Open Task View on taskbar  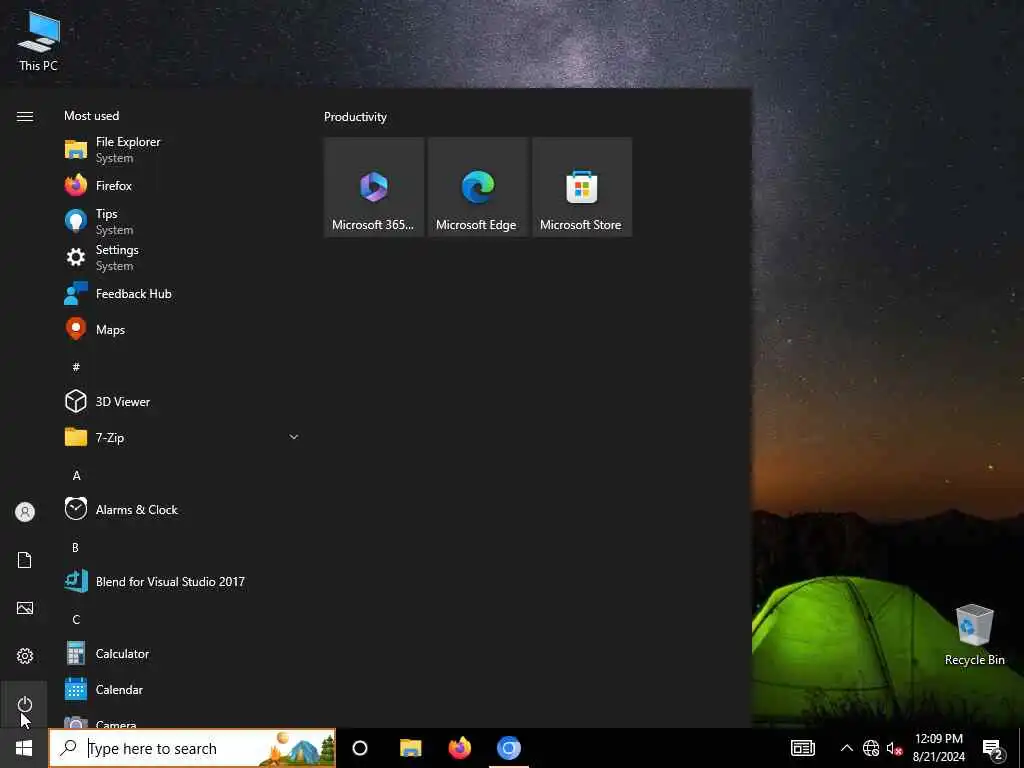tap(360, 748)
